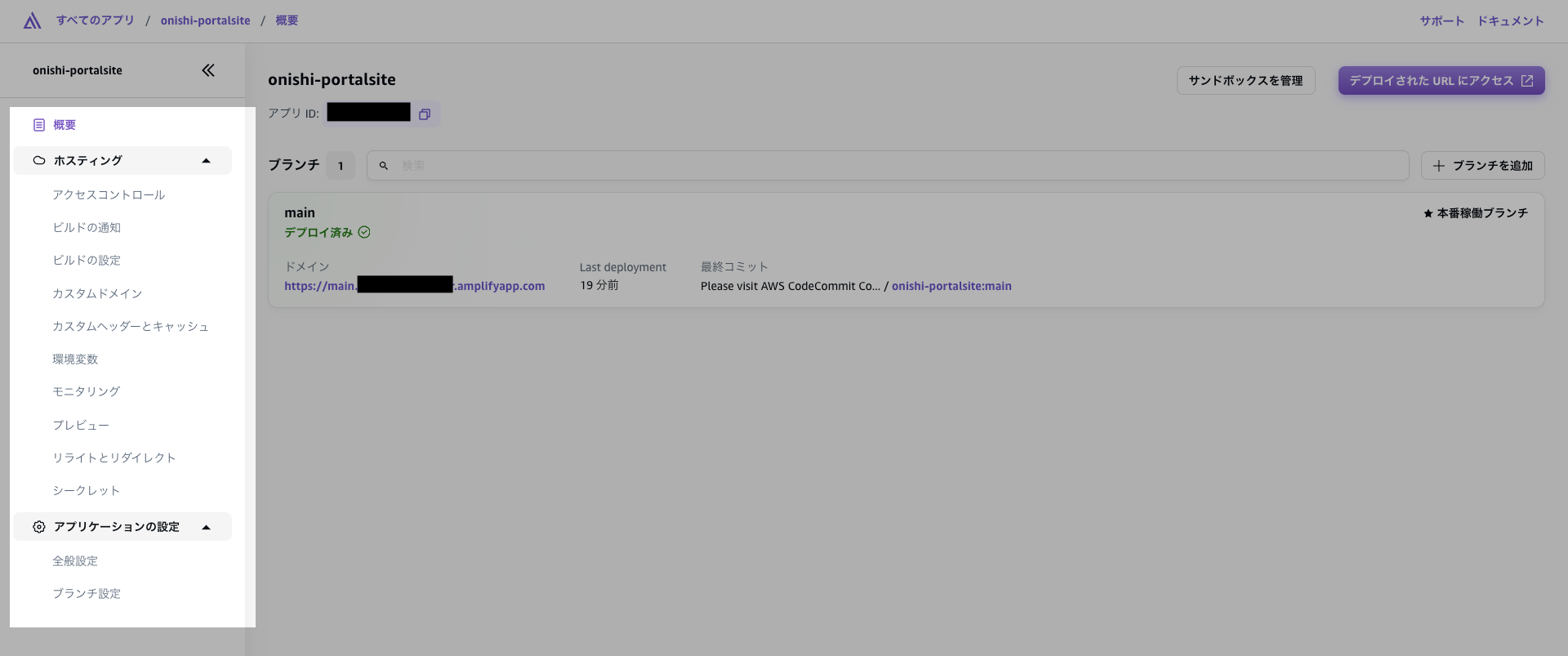
Task: Open ブランチ設定 in the sidebar
Action: click(x=87, y=593)
